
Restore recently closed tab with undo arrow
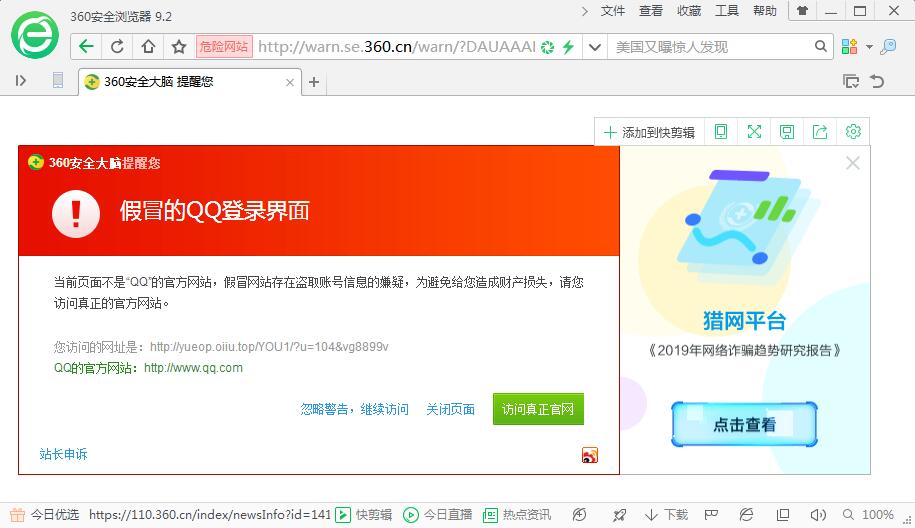pyautogui.click(x=877, y=81)
